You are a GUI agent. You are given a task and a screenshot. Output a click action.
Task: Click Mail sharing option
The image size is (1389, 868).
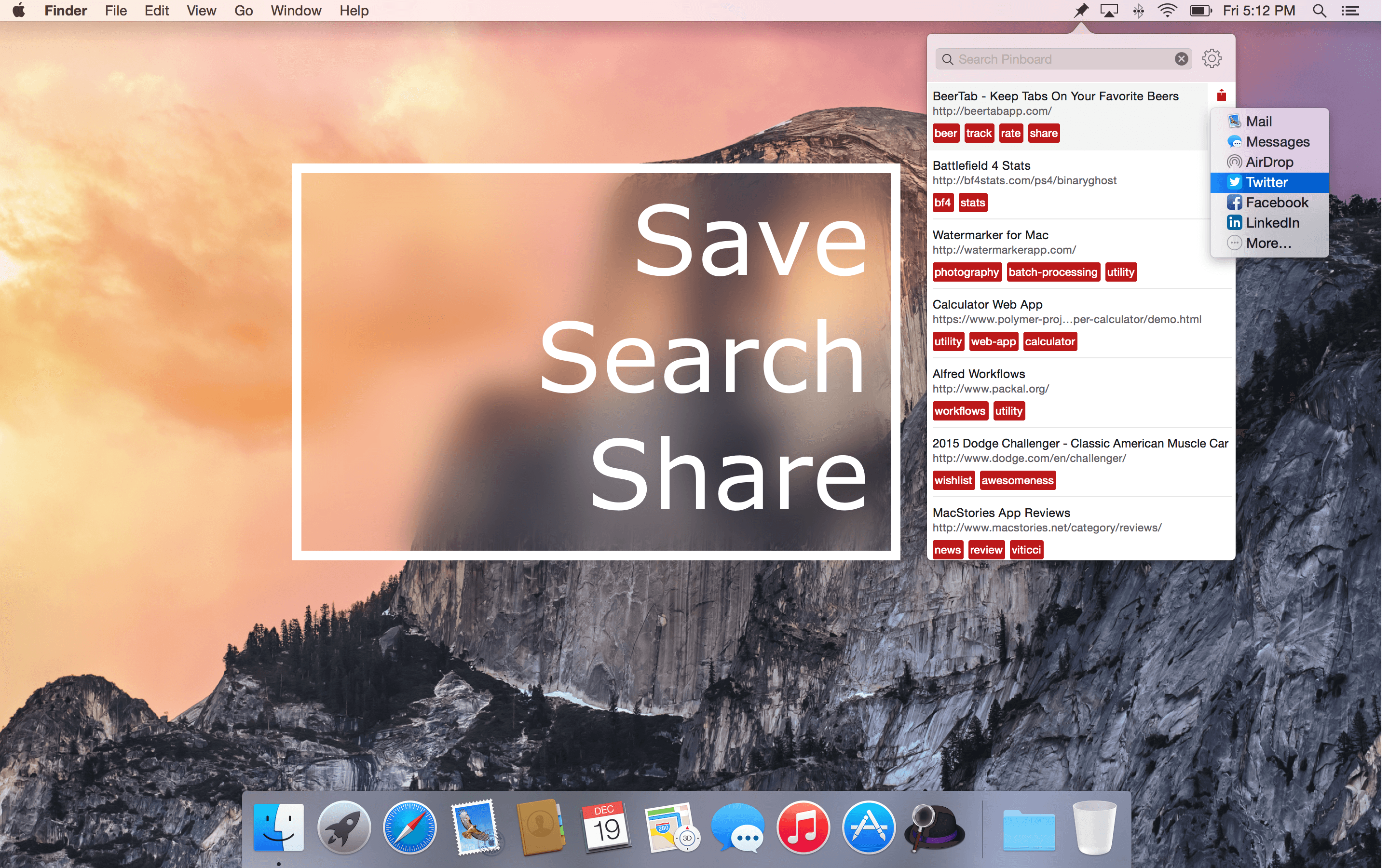[1258, 121]
